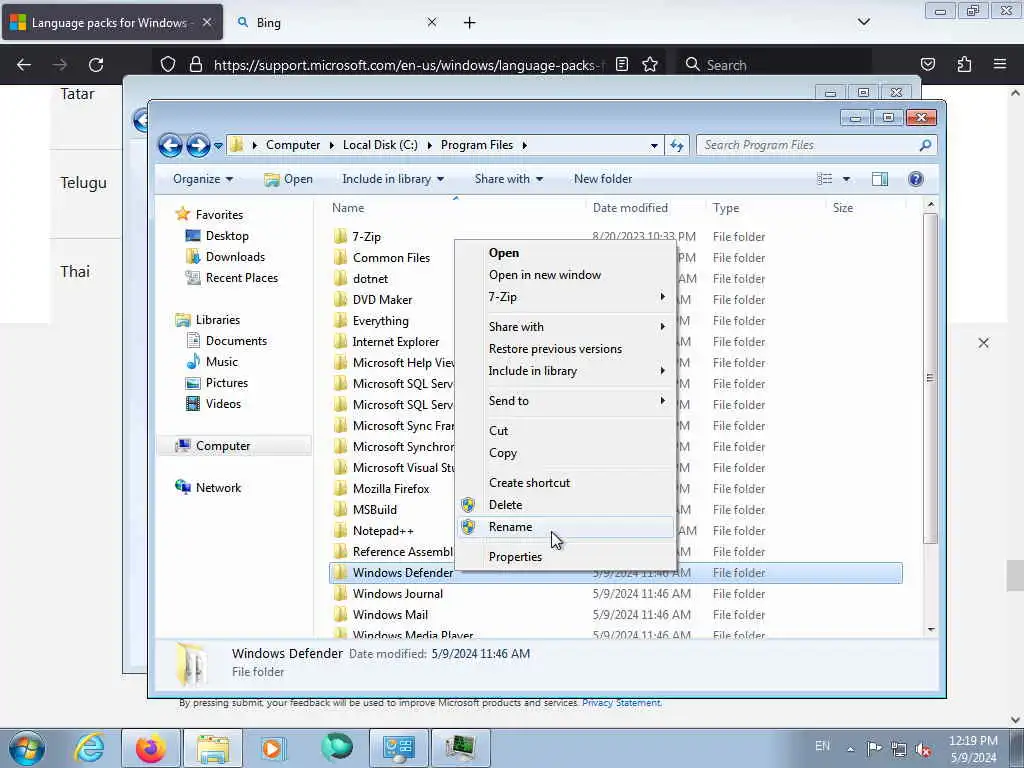The height and width of the screenshot is (768, 1024).
Task: Open the Firefox hamburger menu
Action: click(1000, 64)
